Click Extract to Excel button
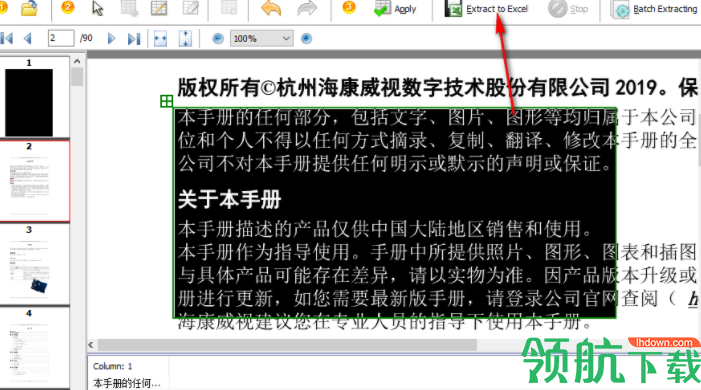701x390 pixels. click(x=486, y=9)
